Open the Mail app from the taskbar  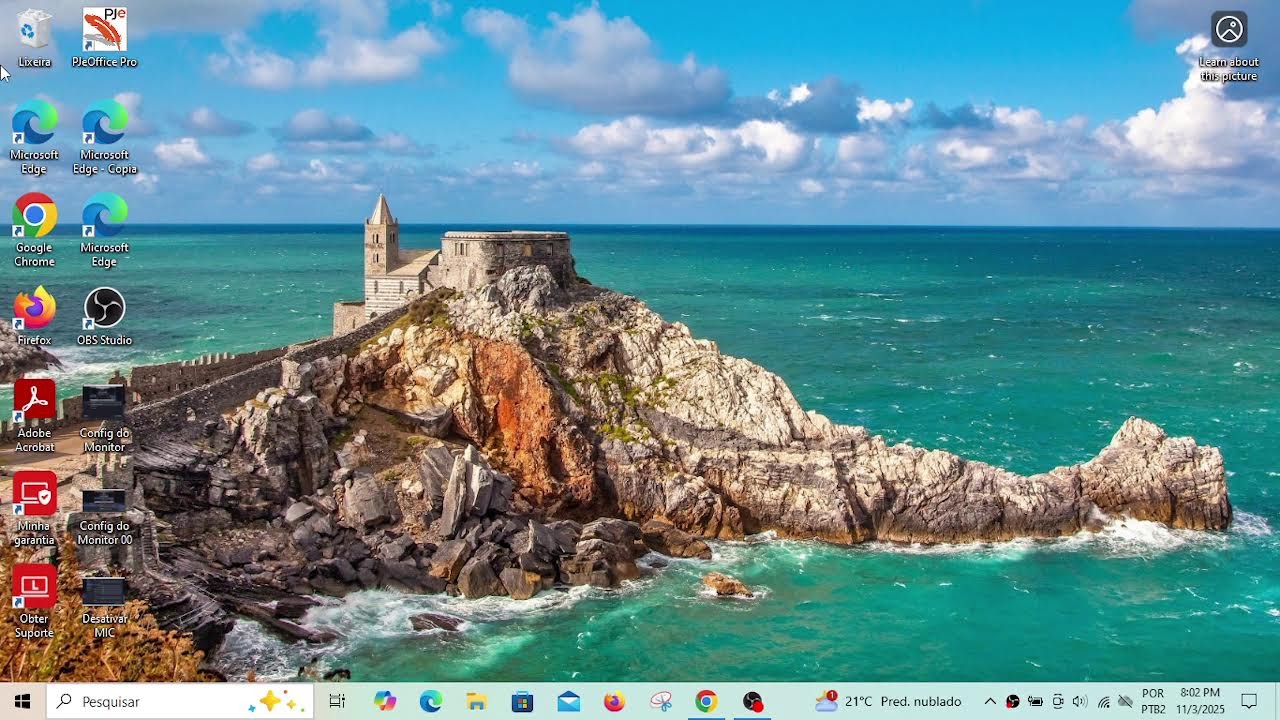point(569,701)
